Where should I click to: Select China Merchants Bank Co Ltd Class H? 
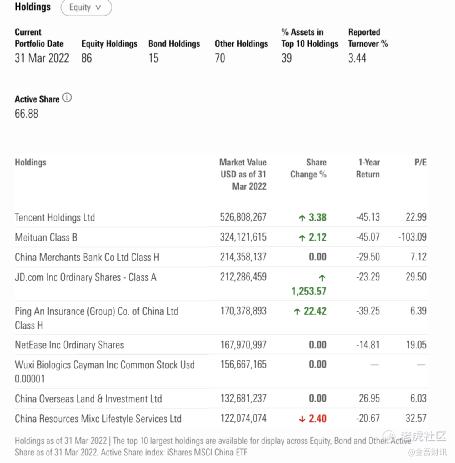pos(87,257)
